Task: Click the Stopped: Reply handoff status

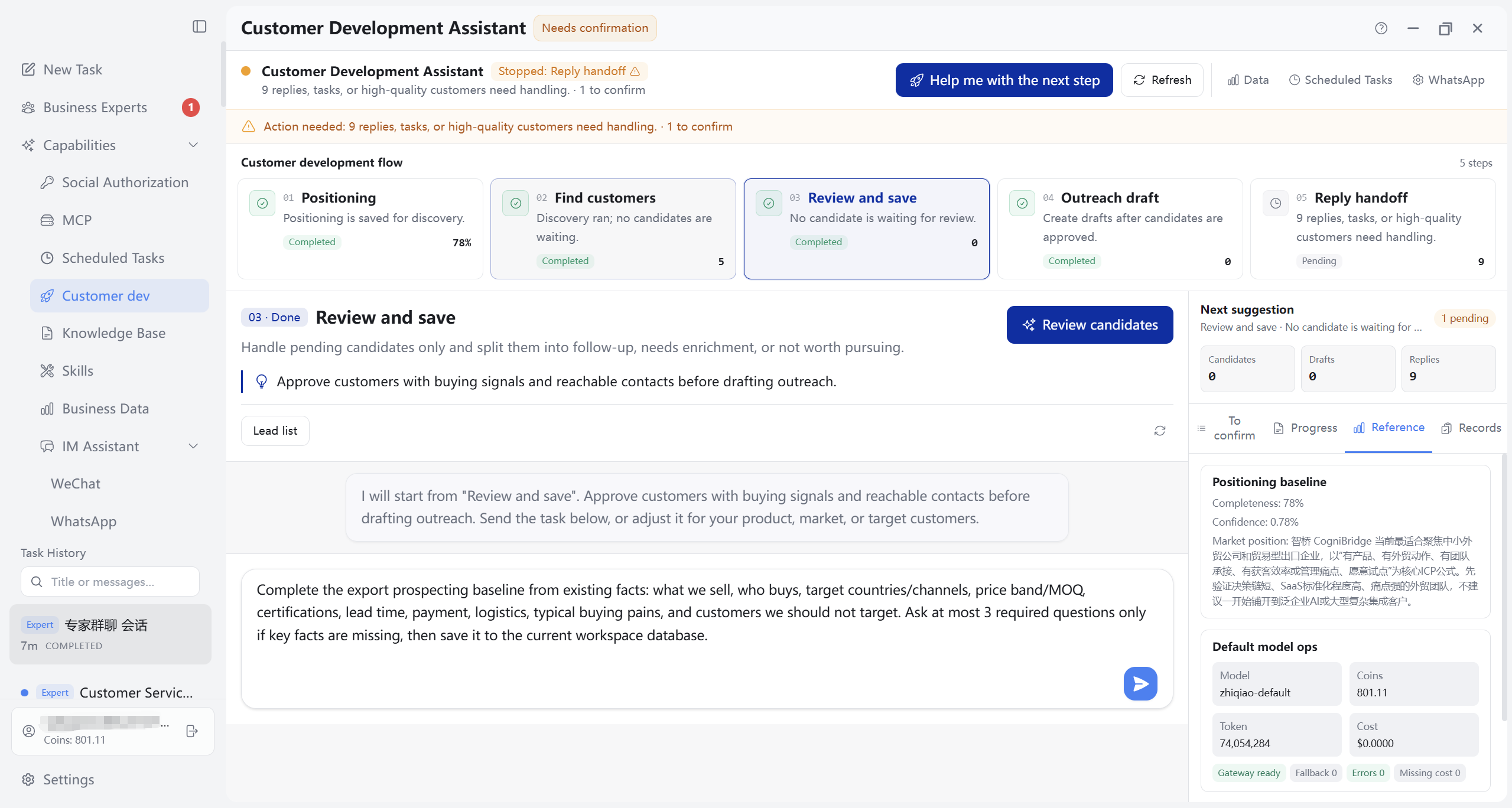Action: [x=569, y=71]
